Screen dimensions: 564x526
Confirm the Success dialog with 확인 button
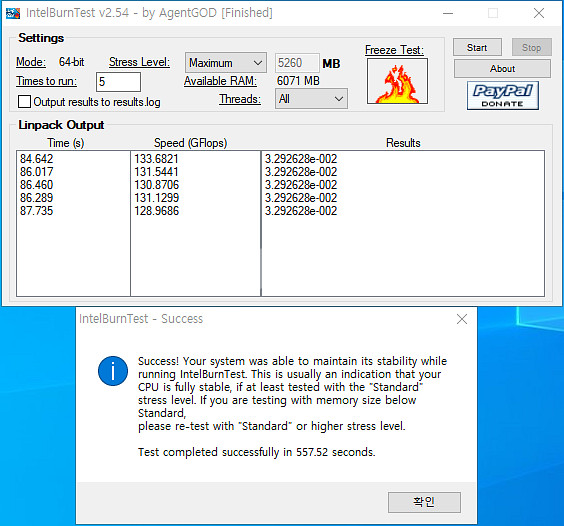(424, 502)
